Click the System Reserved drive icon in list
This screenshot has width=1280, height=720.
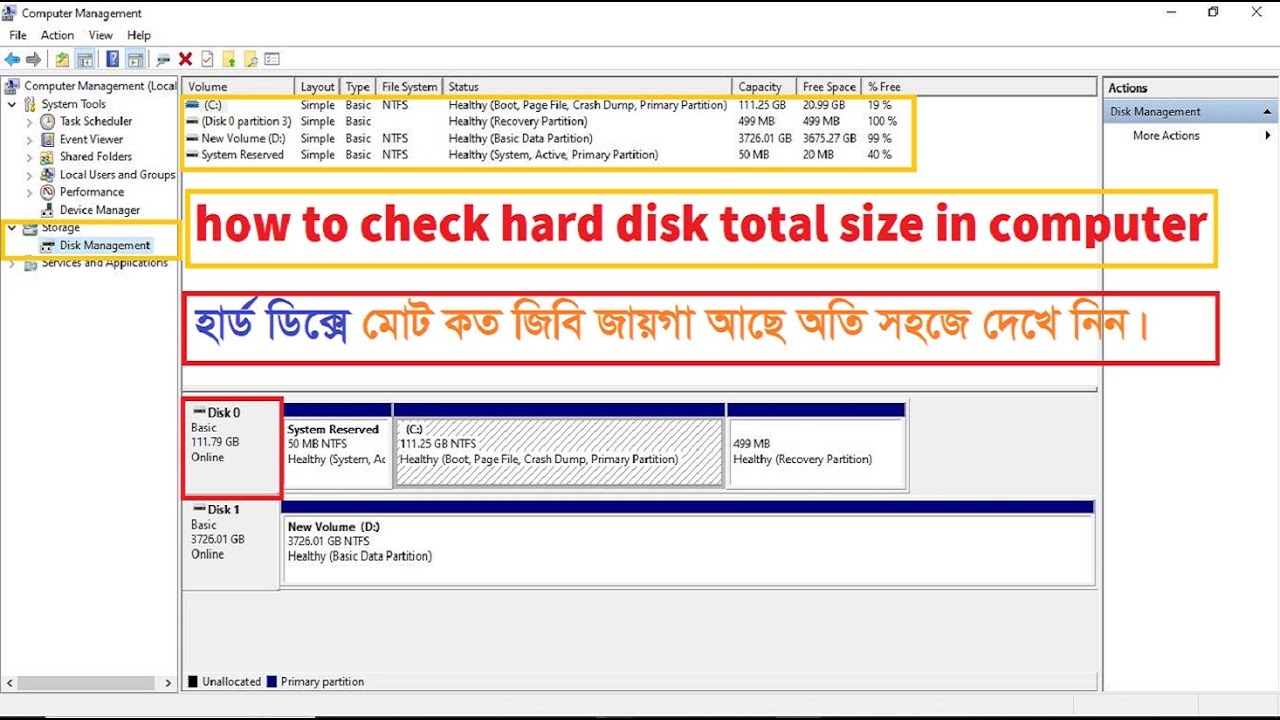point(193,155)
